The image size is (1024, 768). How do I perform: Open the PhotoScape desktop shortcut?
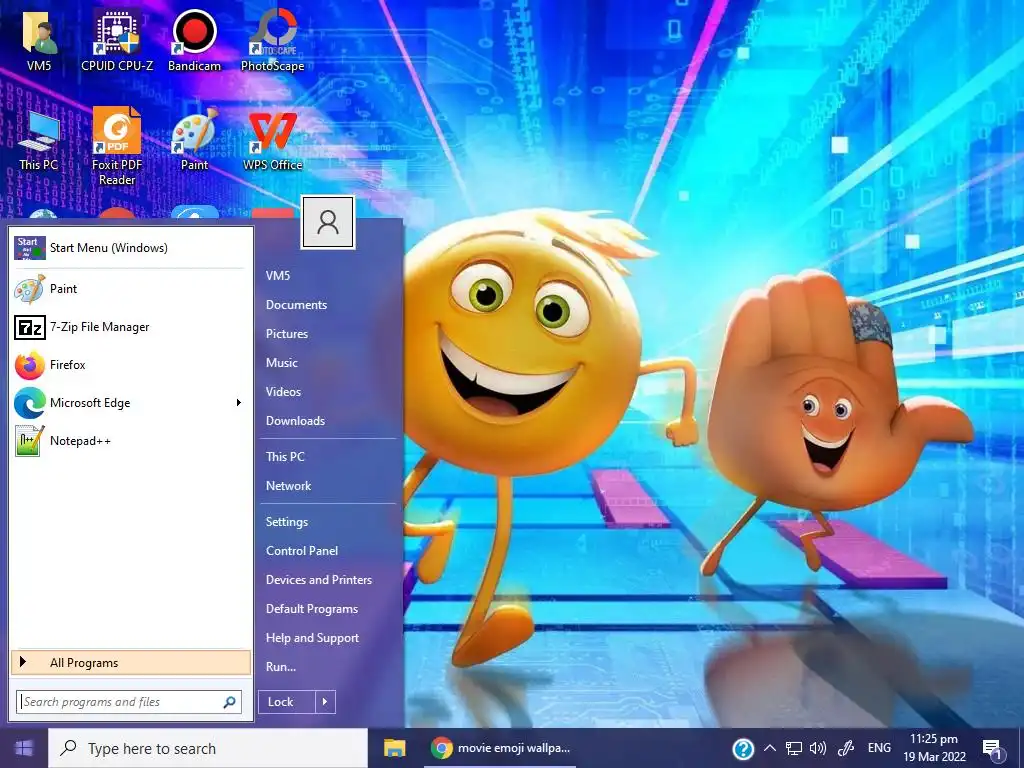[x=272, y=39]
